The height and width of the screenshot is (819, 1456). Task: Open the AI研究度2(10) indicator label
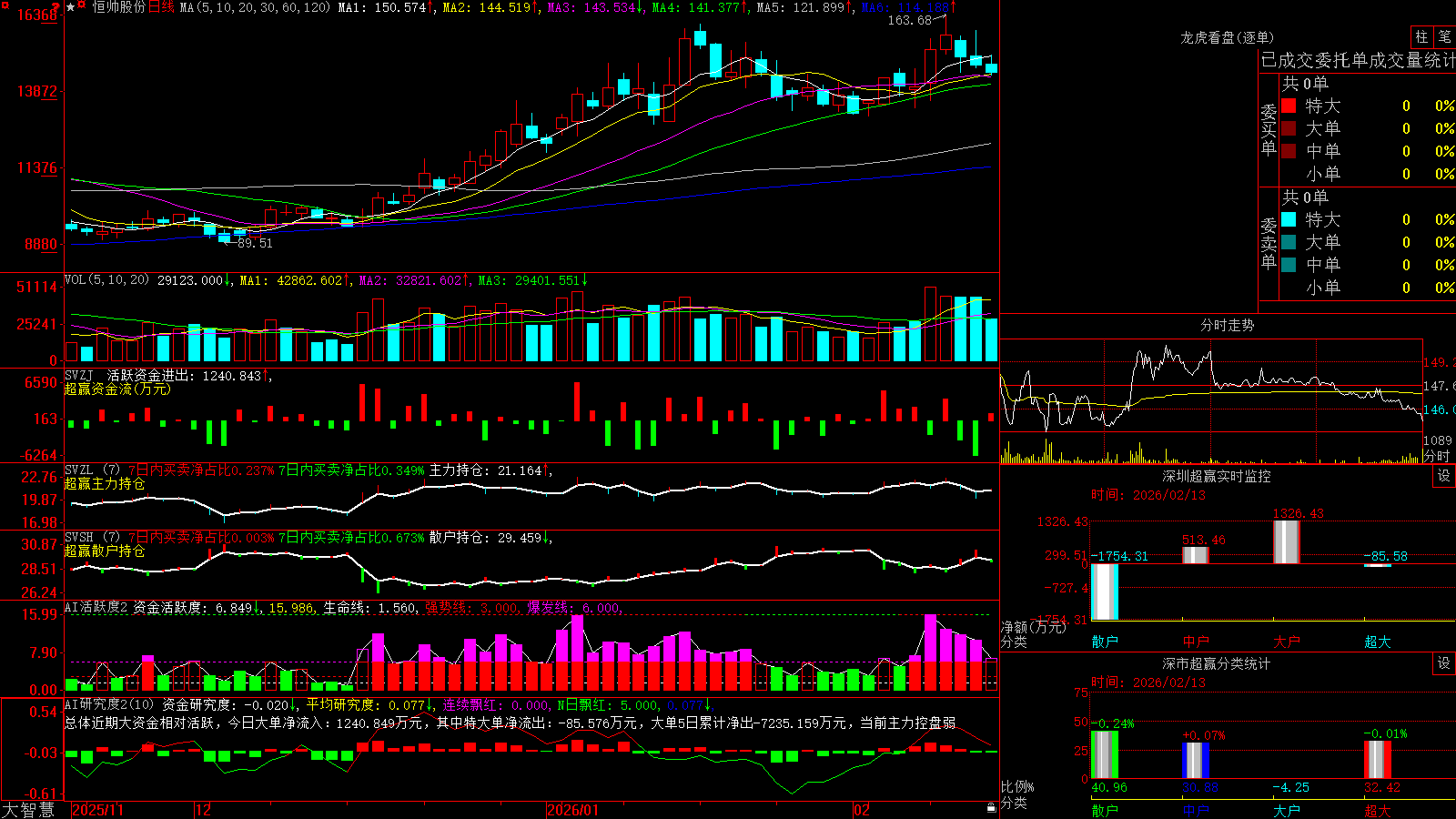[109, 704]
